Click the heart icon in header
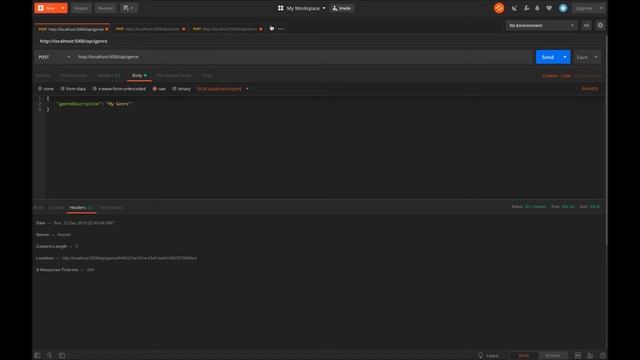The width and height of the screenshot is (640, 360). click(549, 8)
